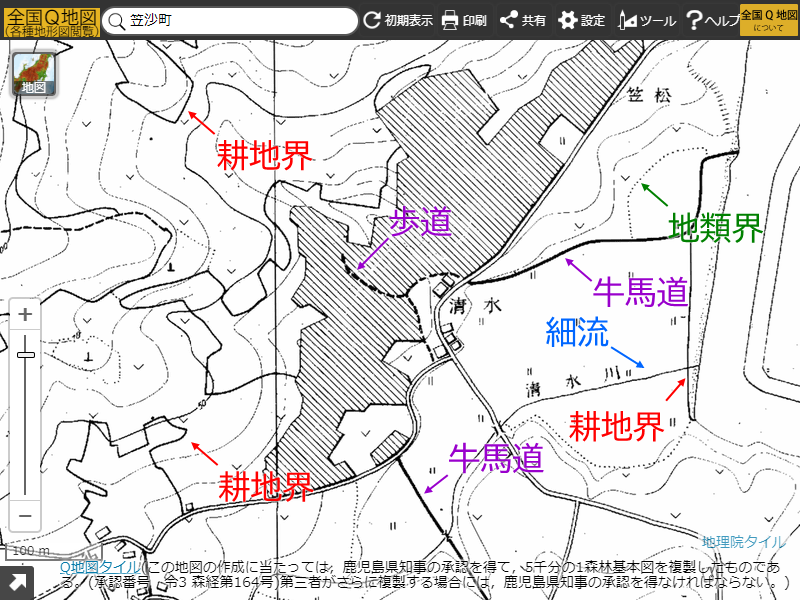Click the 初期表示 reset view icon
The width and height of the screenshot is (800, 600).
point(371,18)
